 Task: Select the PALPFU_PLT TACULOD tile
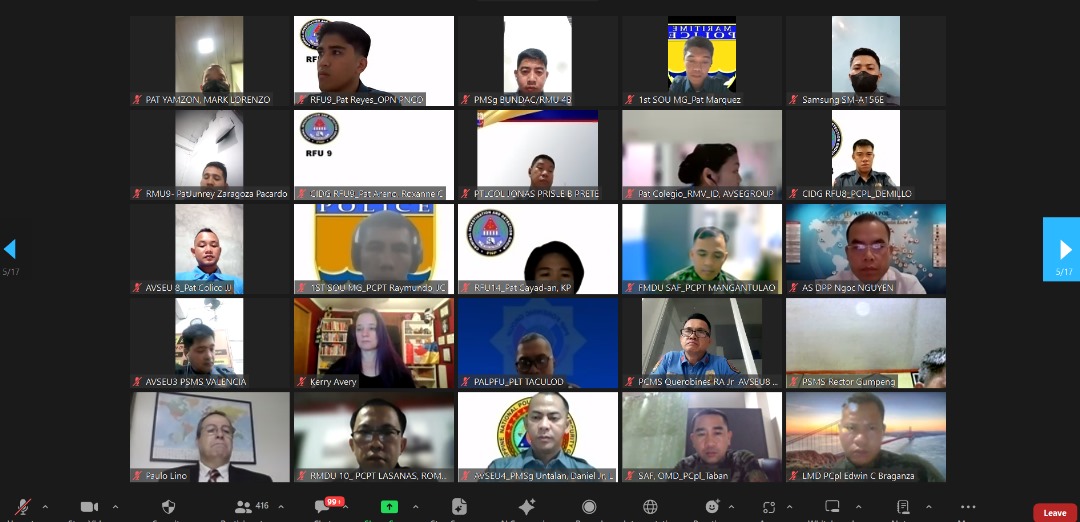tap(538, 343)
